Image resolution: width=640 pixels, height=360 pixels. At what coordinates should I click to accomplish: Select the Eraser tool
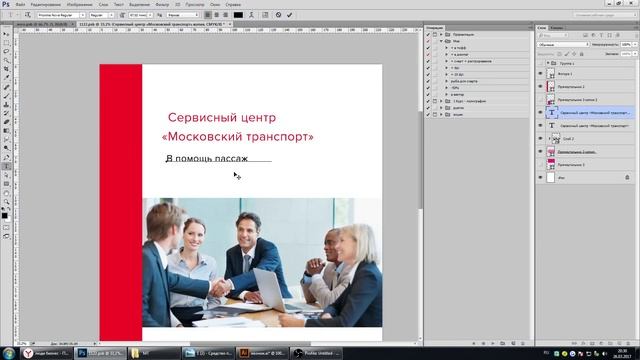(6, 122)
